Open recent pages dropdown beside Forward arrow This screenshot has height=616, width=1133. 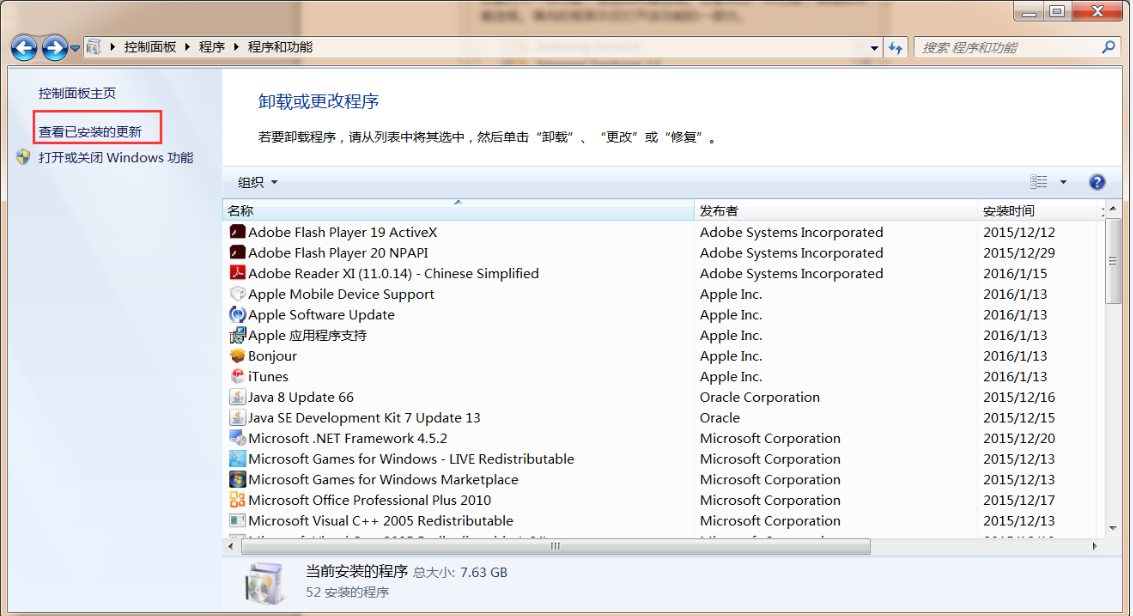(x=74, y=48)
